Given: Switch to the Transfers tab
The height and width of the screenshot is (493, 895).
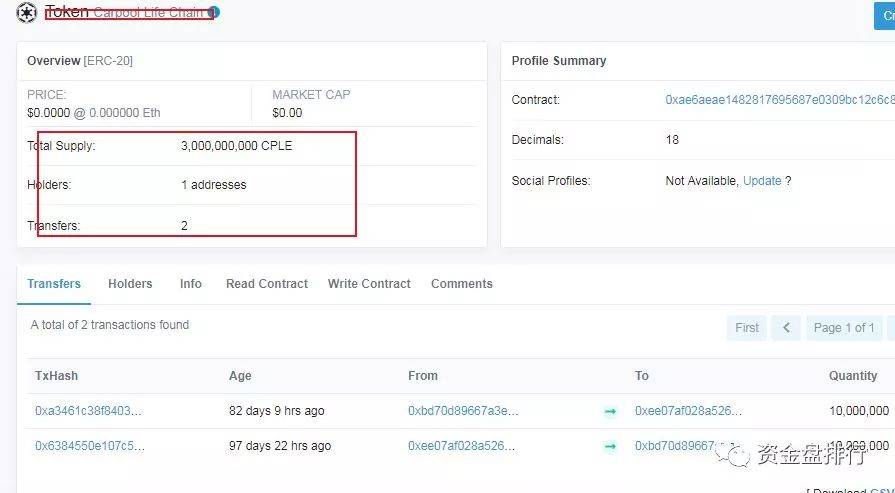Looking at the screenshot, I should 54,284.
